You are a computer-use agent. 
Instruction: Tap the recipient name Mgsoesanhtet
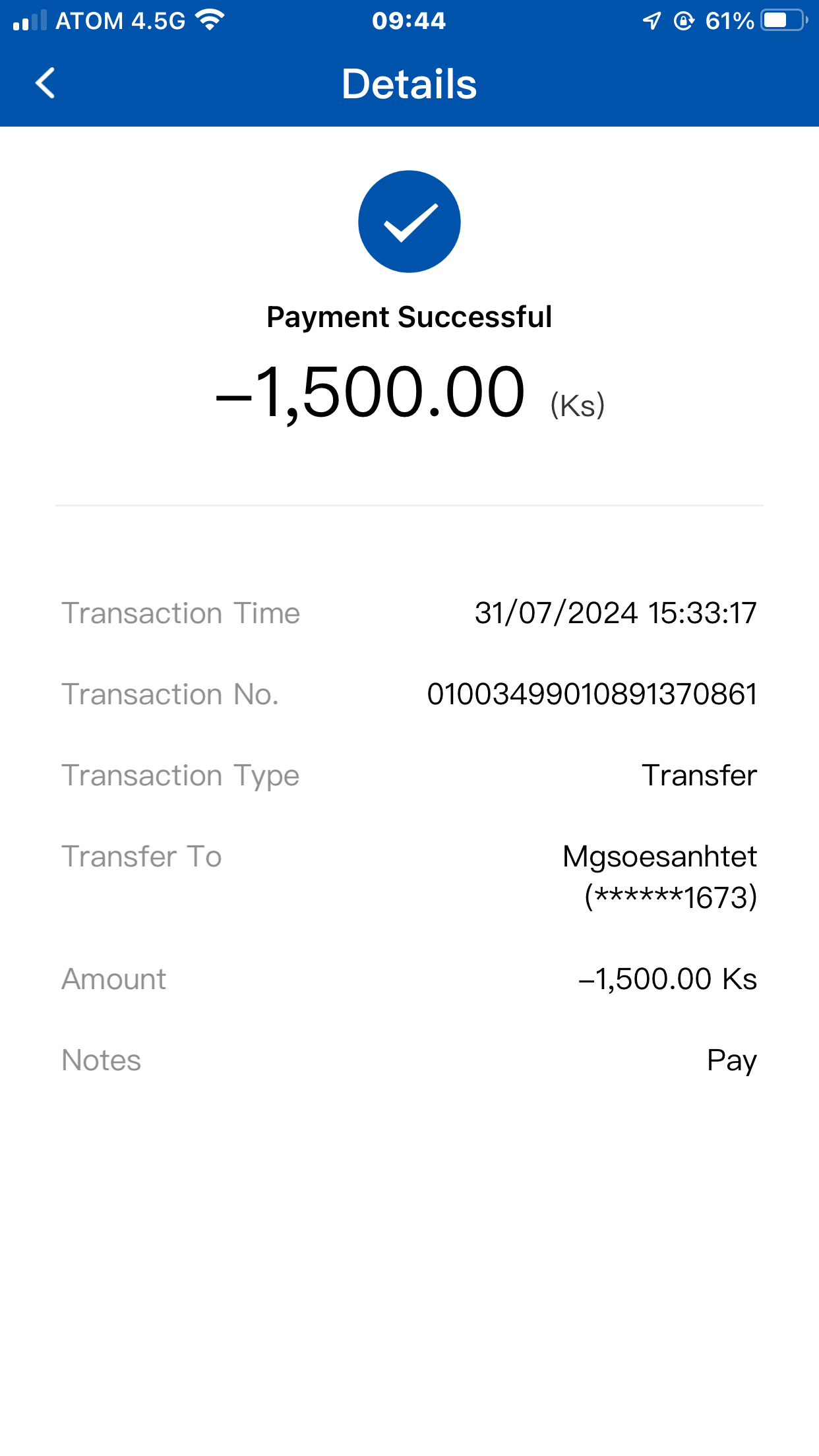pyautogui.click(x=659, y=857)
